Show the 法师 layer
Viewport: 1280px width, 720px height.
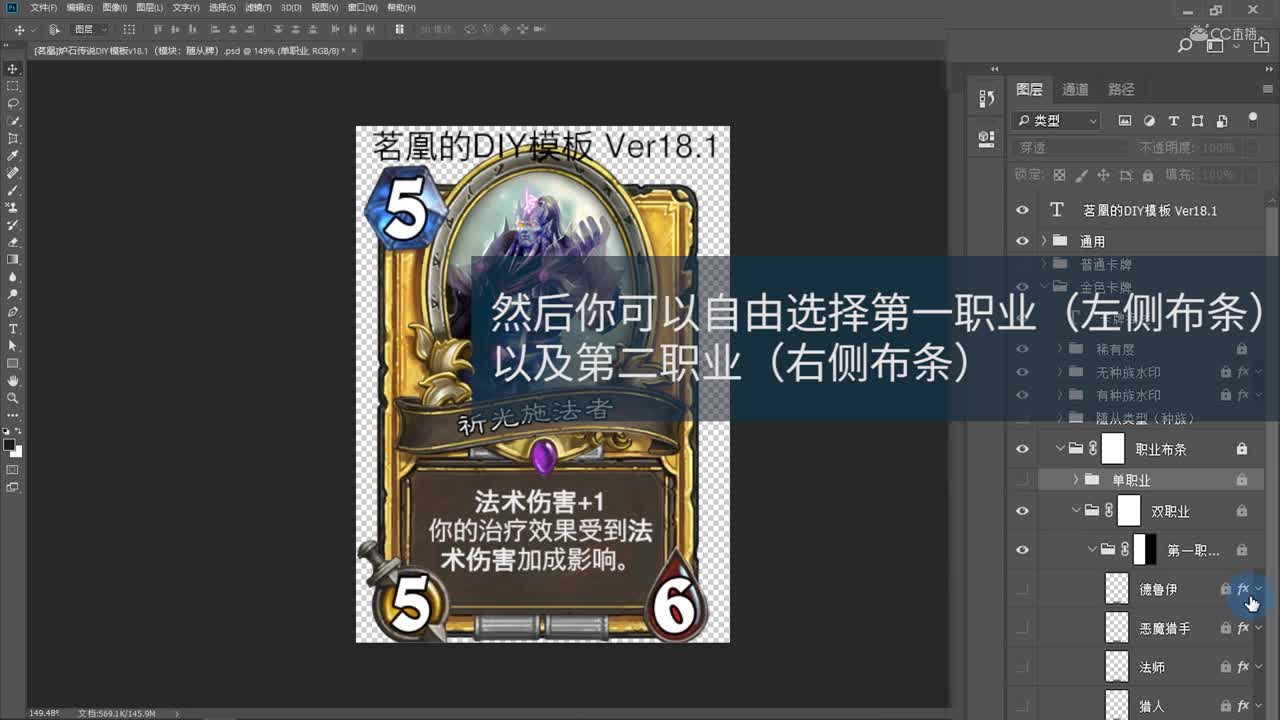tap(1022, 667)
